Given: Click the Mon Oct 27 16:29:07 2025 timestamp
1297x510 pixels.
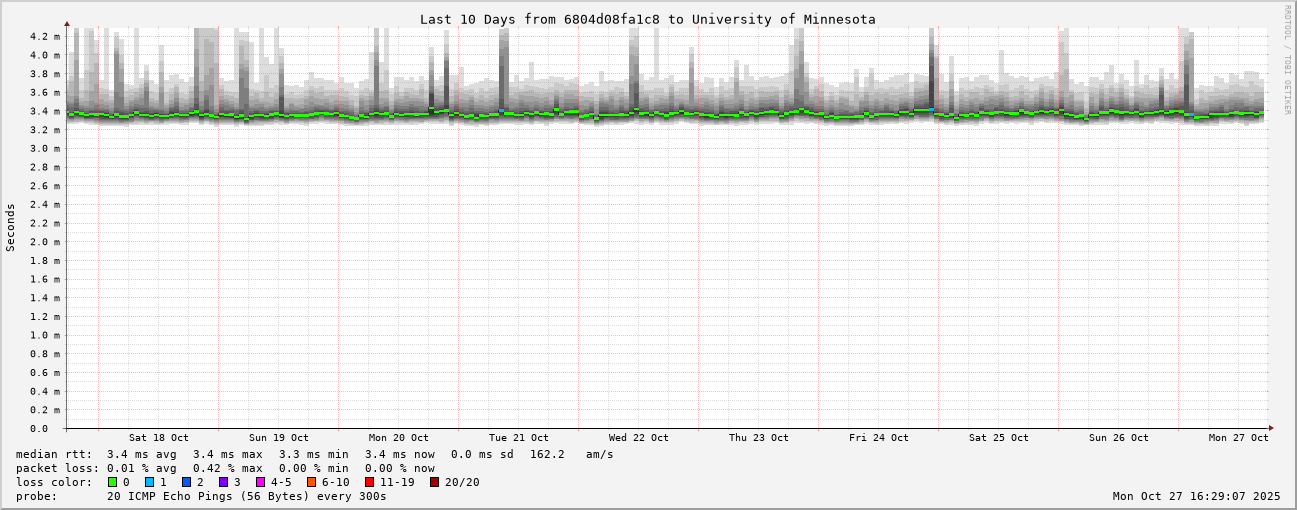Looking at the screenshot, I should click(1196, 496).
